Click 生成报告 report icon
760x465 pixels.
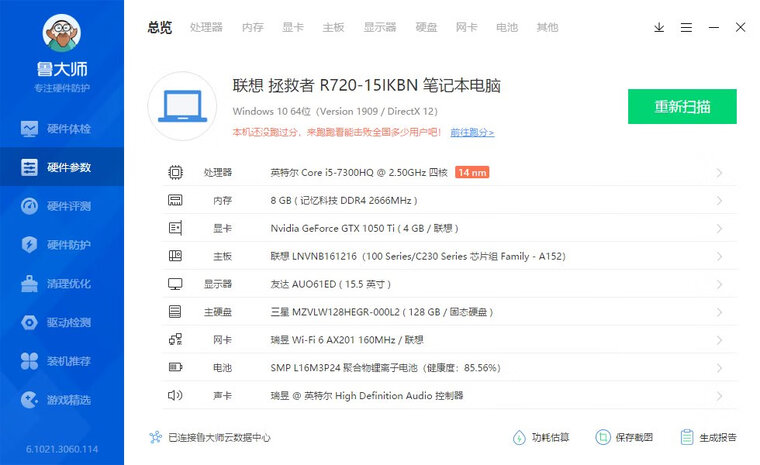coord(687,437)
